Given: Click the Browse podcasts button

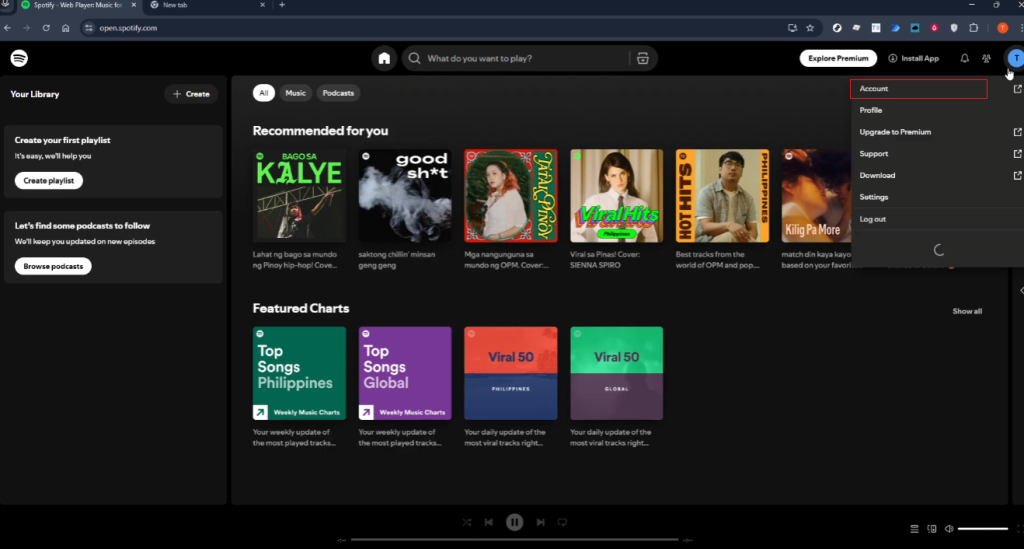Looking at the screenshot, I should (x=53, y=266).
